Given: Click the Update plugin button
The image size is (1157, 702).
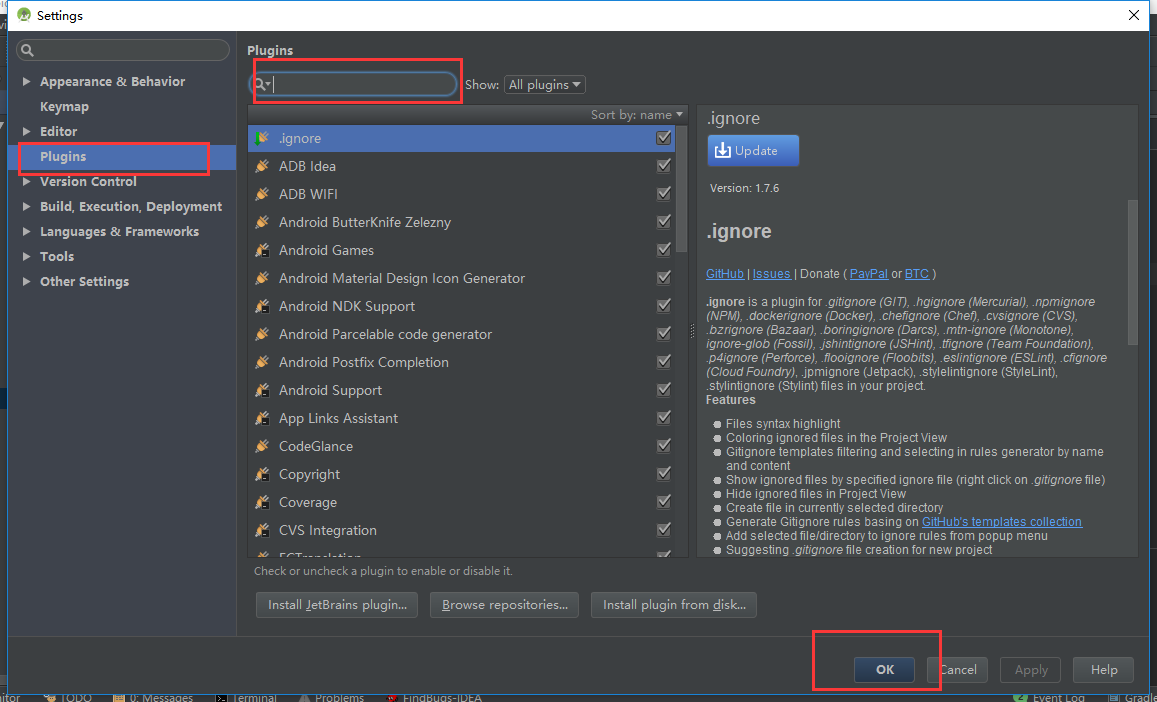Looking at the screenshot, I should 753,151.
